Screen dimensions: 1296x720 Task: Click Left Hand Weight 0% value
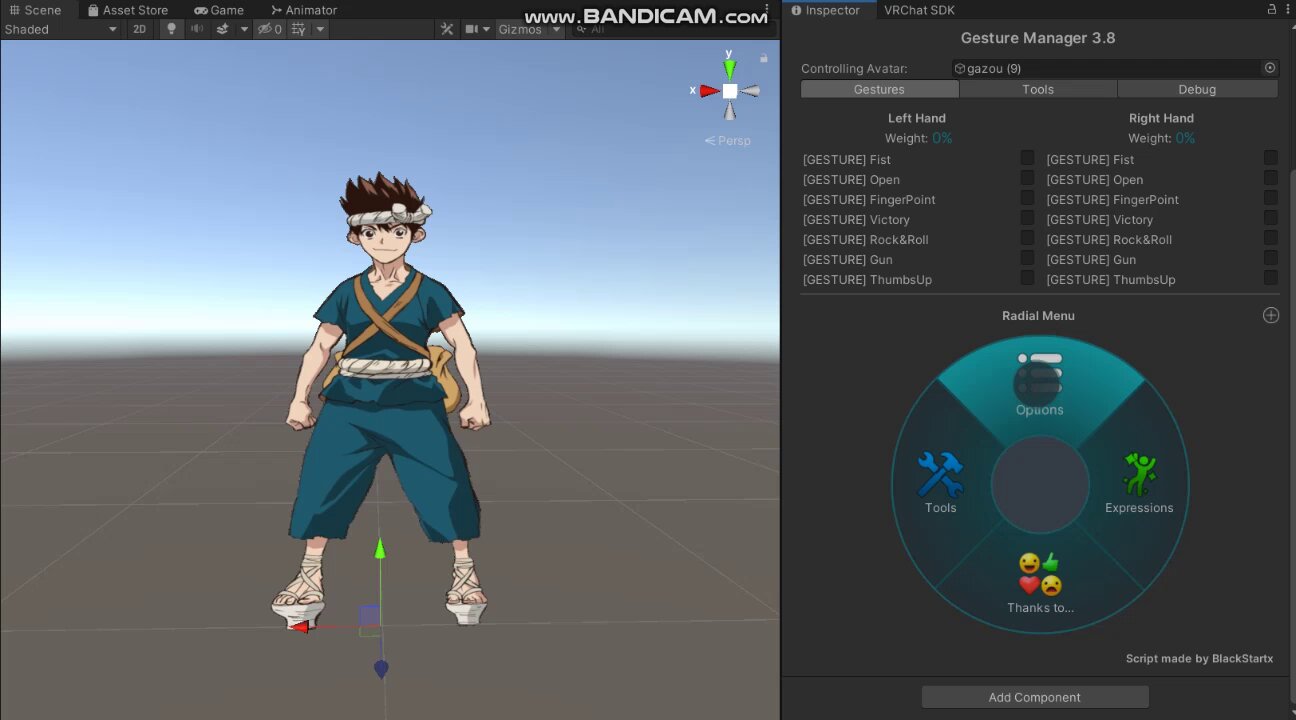point(942,138)
